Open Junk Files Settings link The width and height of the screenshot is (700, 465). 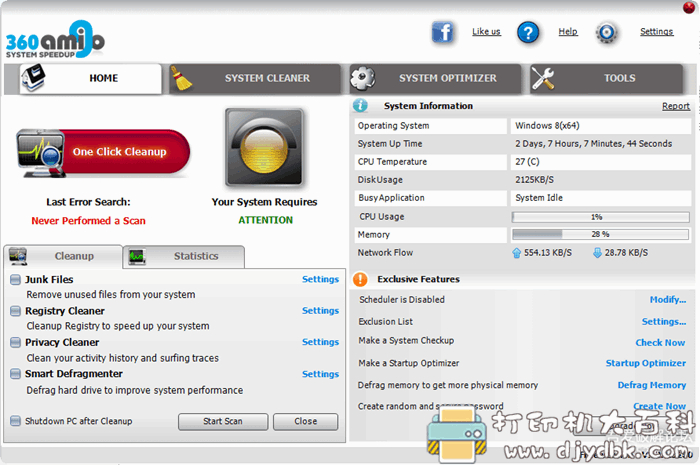[320, 279]
